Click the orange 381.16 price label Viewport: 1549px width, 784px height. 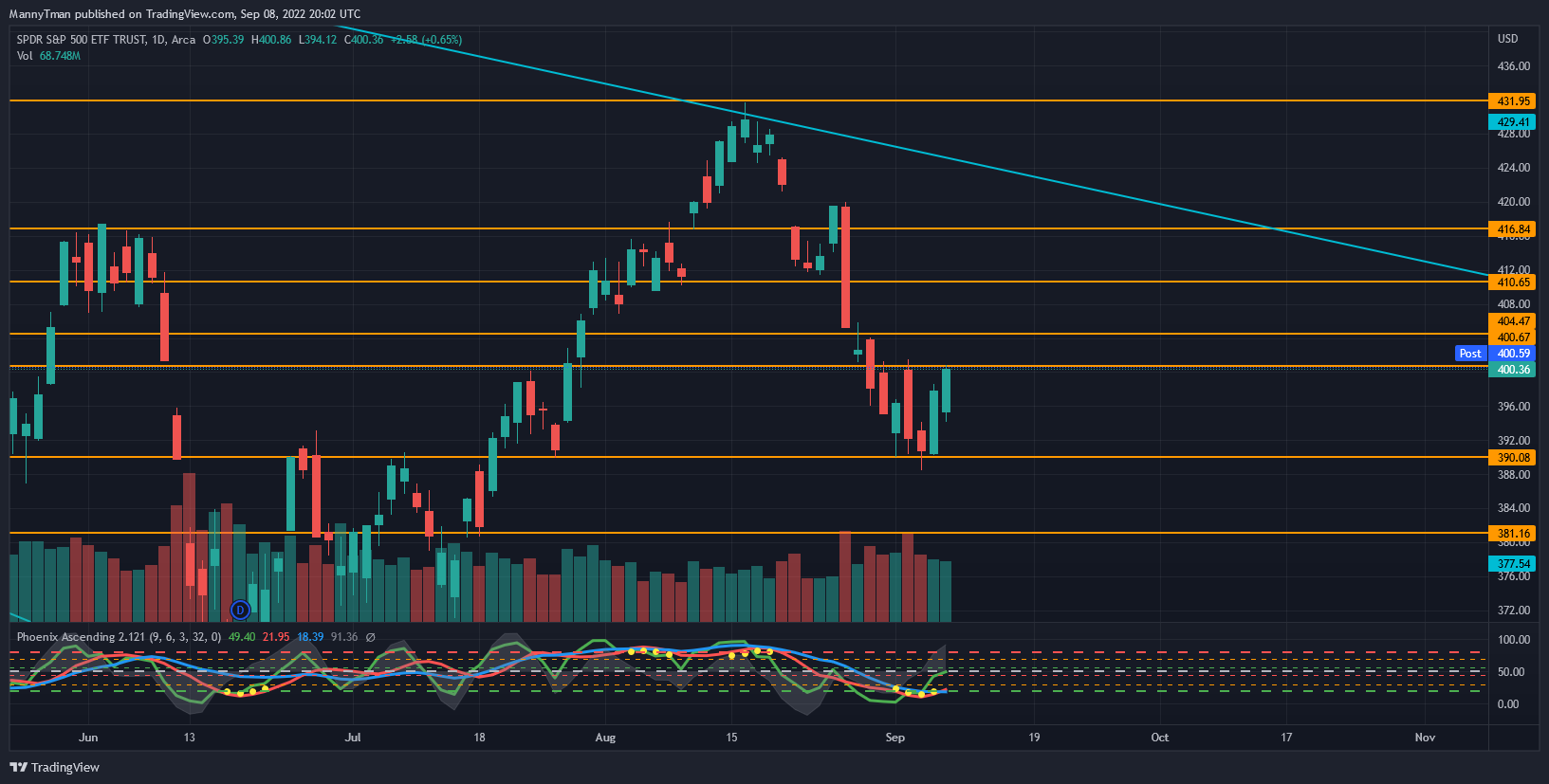[1513, 534]
